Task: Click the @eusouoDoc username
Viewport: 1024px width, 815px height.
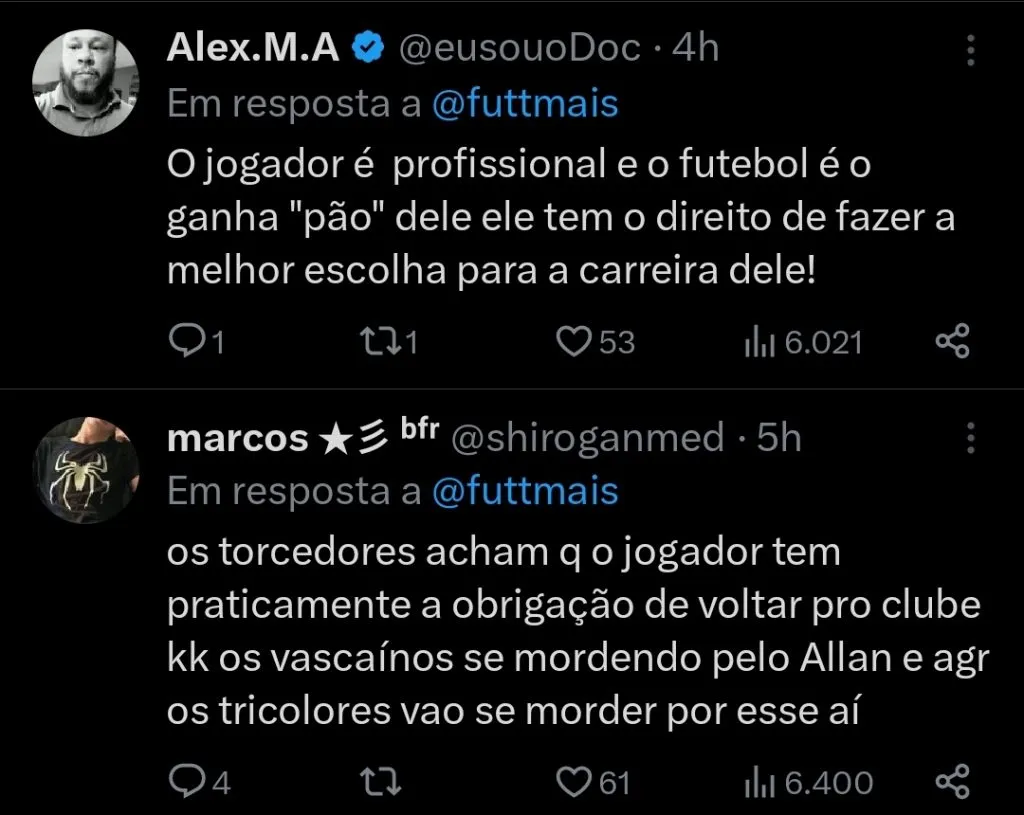Action: 521,46
